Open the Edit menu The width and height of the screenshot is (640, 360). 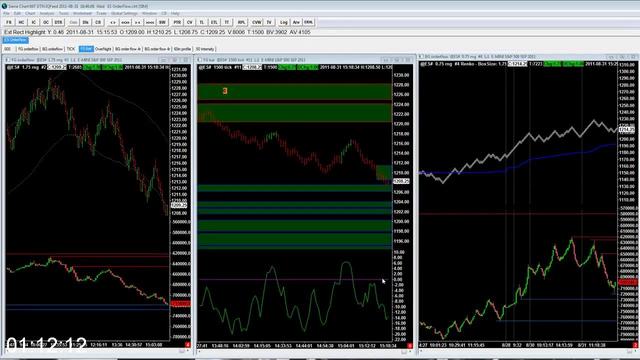click(18, 13)
